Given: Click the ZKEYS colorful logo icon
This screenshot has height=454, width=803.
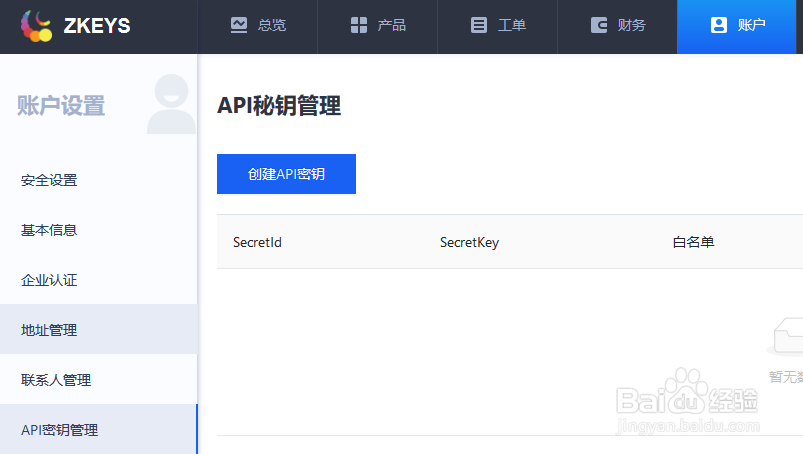Looking at the screenshot, I should (x=36, y=26).
